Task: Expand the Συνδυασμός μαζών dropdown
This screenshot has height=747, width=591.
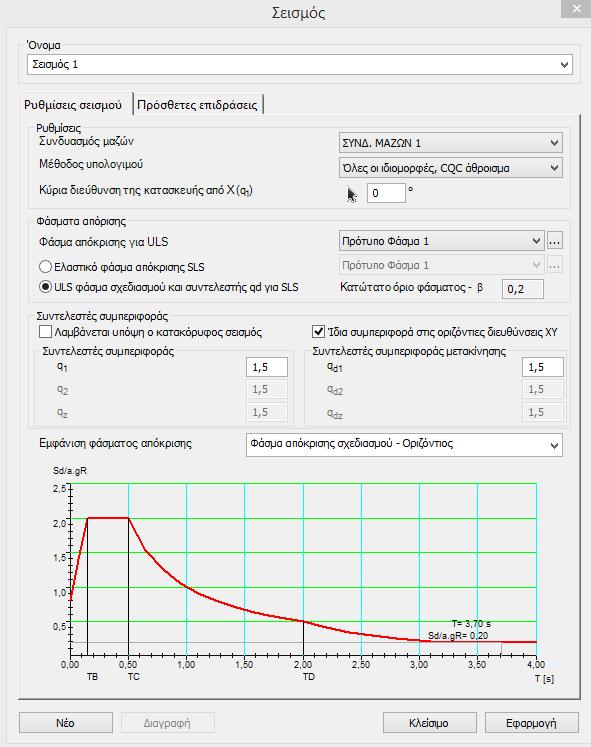Action: click(451, 143)
